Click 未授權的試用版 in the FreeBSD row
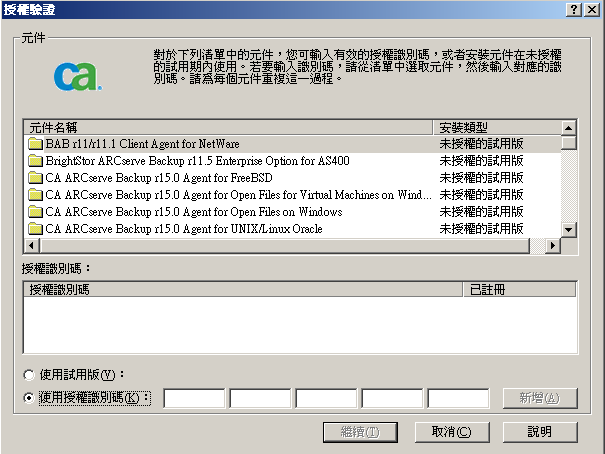 (x=481, y=178)
